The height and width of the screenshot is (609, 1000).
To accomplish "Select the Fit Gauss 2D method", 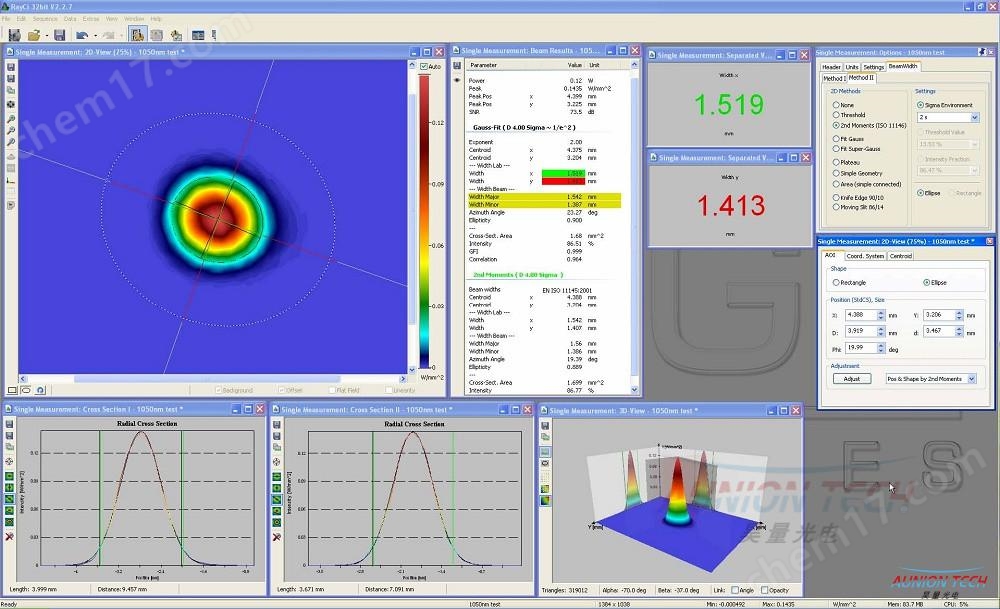I will [x=836, y=138].
